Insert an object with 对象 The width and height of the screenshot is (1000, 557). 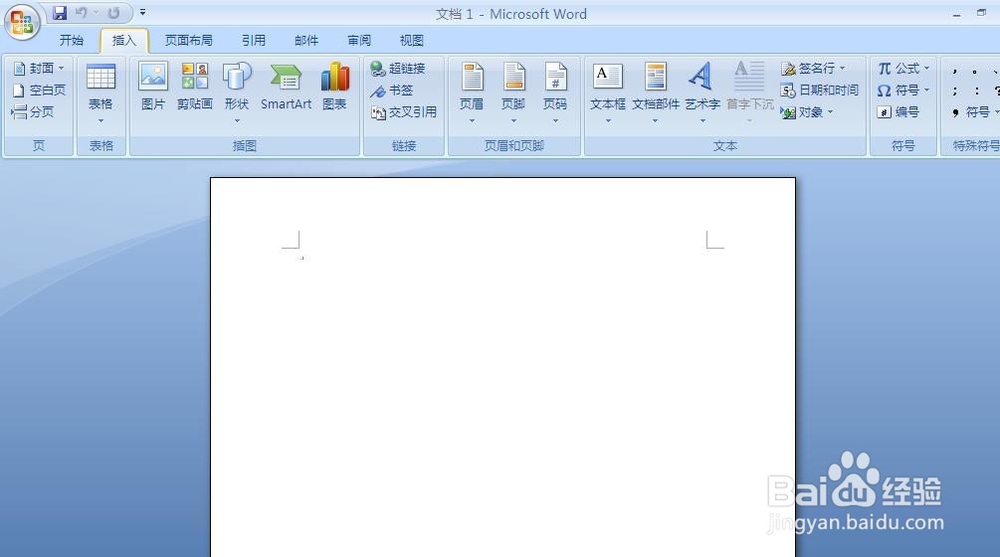coord(807,112)
